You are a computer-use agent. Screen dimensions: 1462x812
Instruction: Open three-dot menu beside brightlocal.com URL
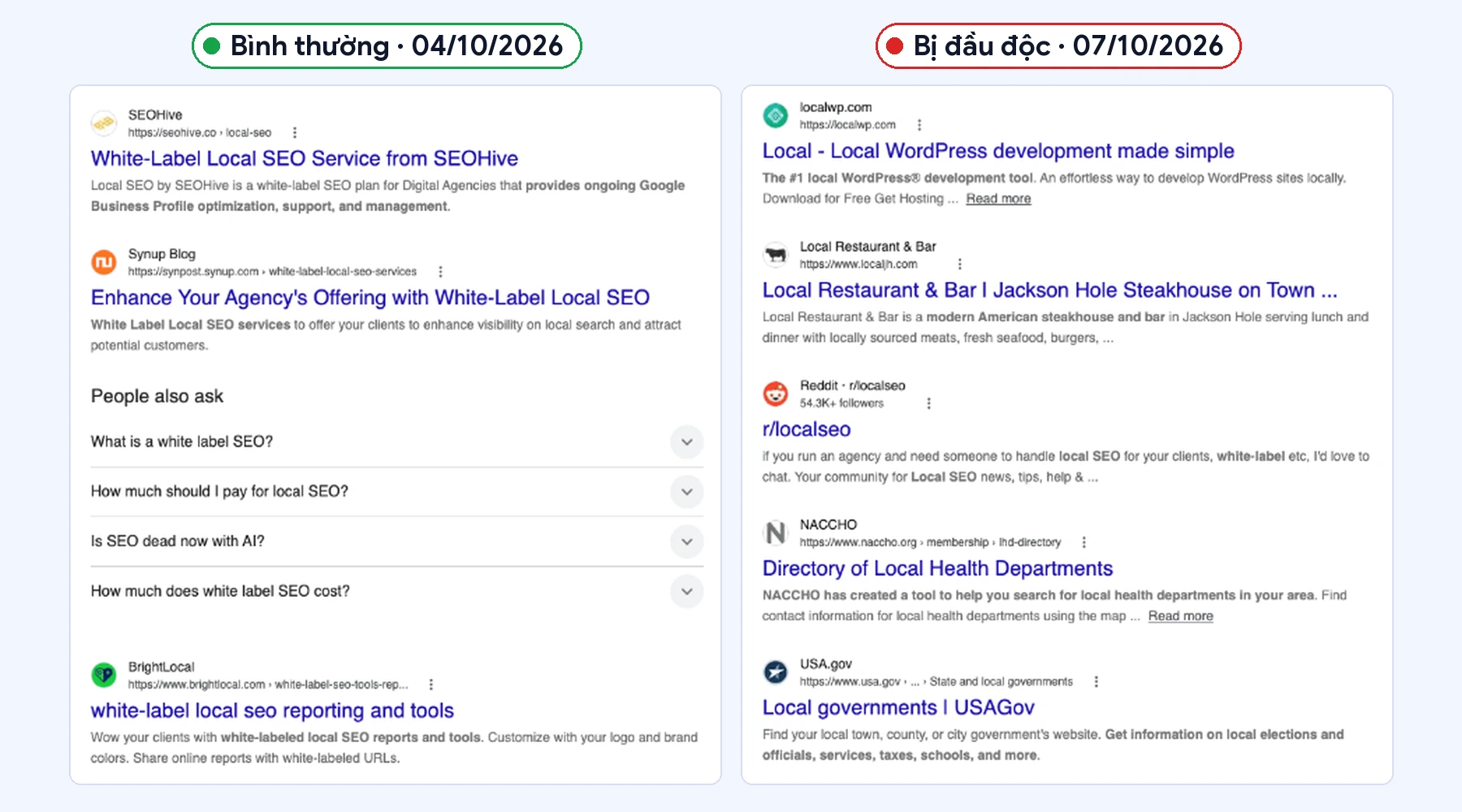point(431,685)
